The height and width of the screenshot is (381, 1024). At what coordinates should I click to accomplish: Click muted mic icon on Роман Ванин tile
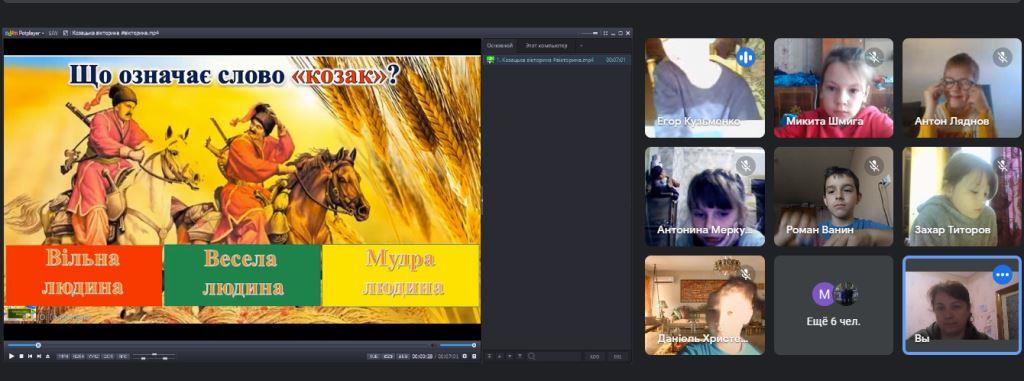[874, 165]
